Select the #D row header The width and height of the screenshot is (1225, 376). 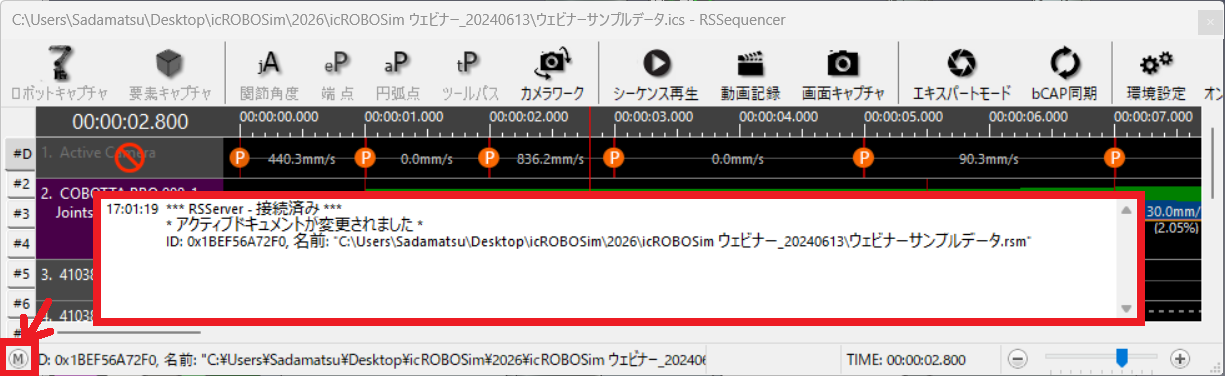click(x=21, y=153)
